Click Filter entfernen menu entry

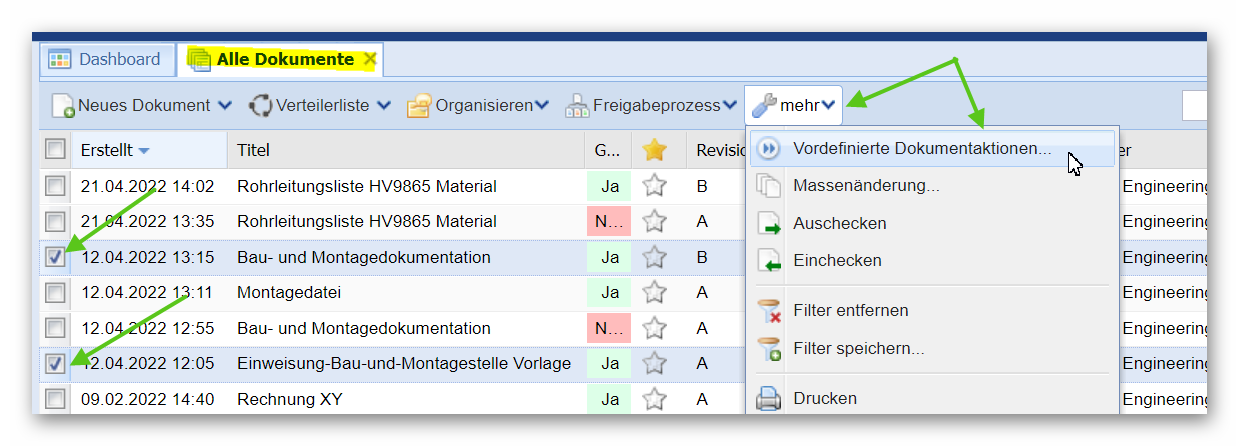pos(932,310)
